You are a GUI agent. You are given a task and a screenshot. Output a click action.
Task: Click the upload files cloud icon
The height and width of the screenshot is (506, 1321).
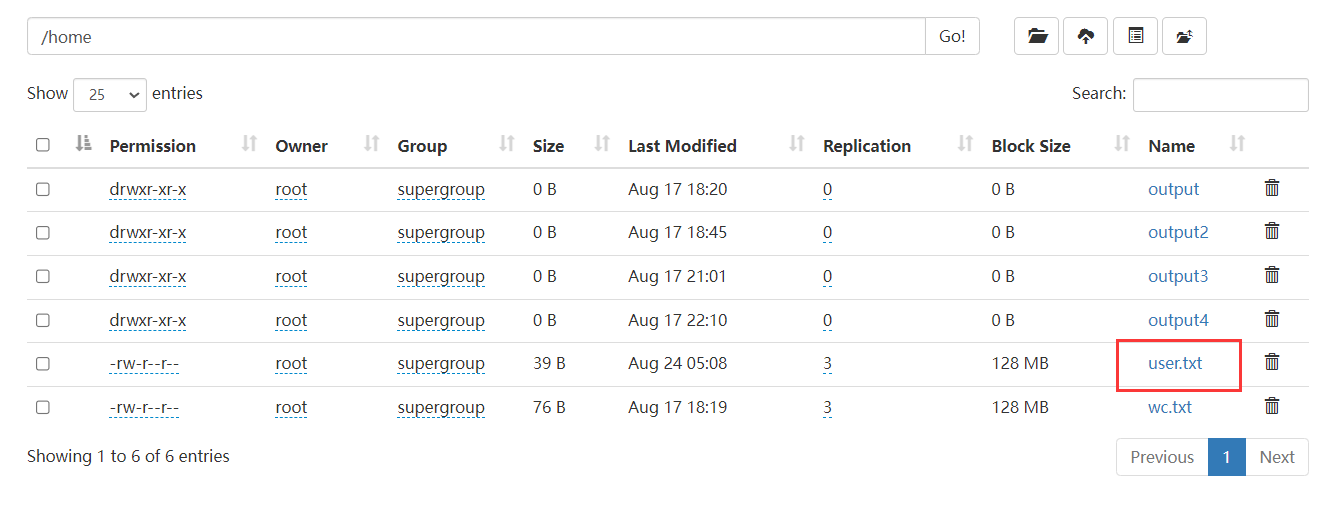(1086, 36)
